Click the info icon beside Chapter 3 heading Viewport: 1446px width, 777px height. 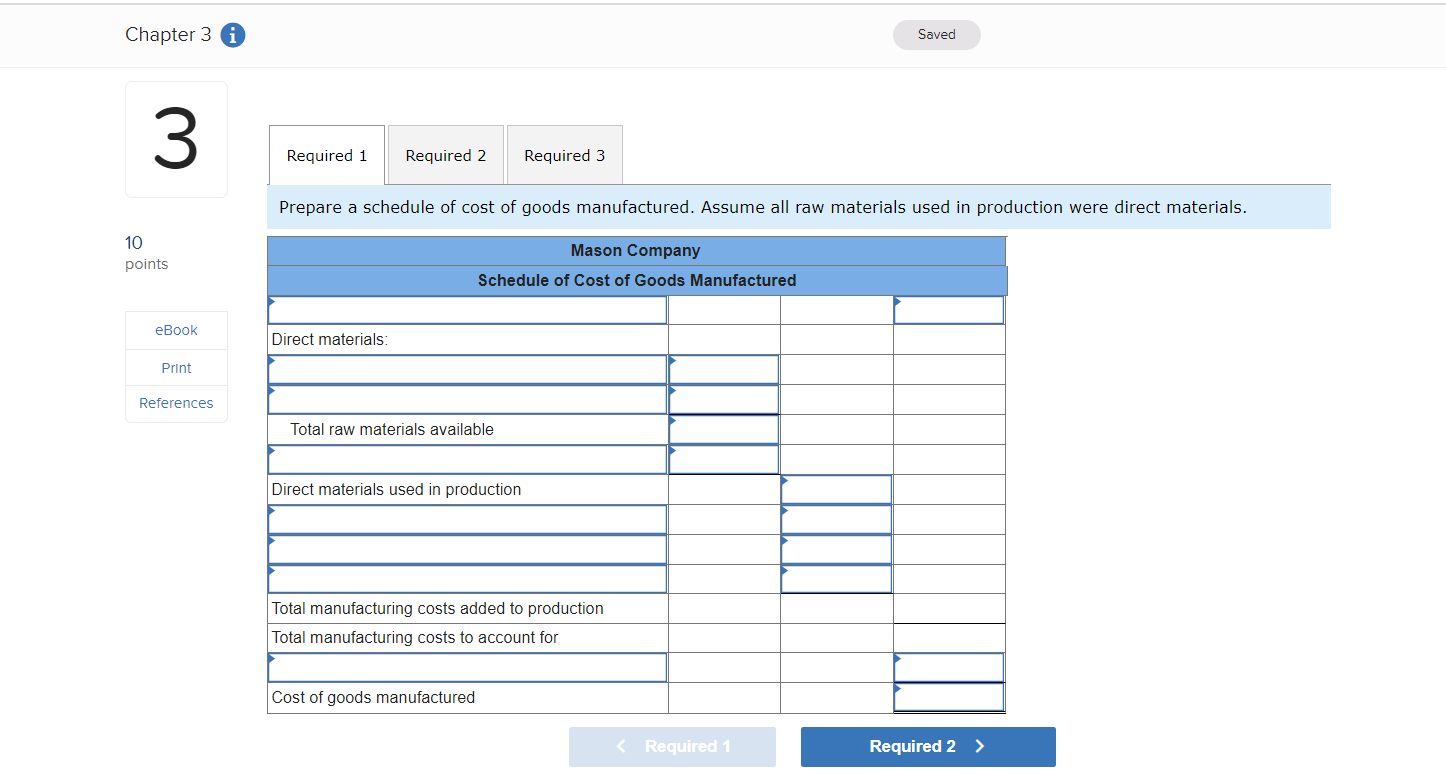(232, 34)
